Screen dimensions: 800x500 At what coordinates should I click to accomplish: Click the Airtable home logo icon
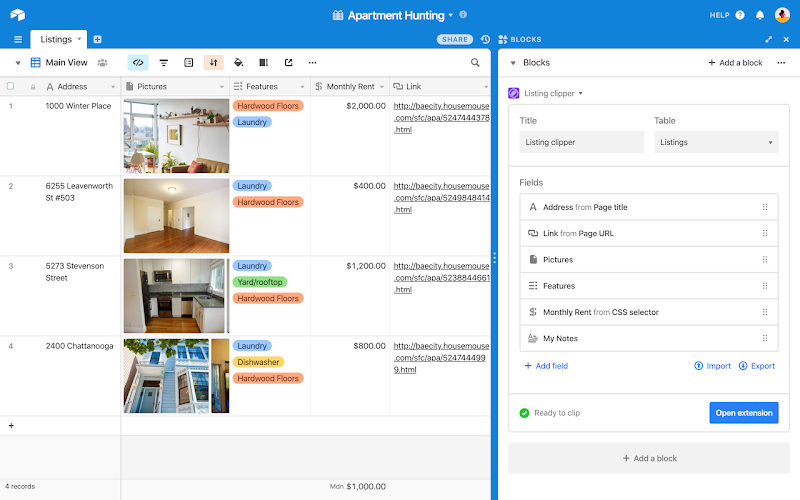17,15
